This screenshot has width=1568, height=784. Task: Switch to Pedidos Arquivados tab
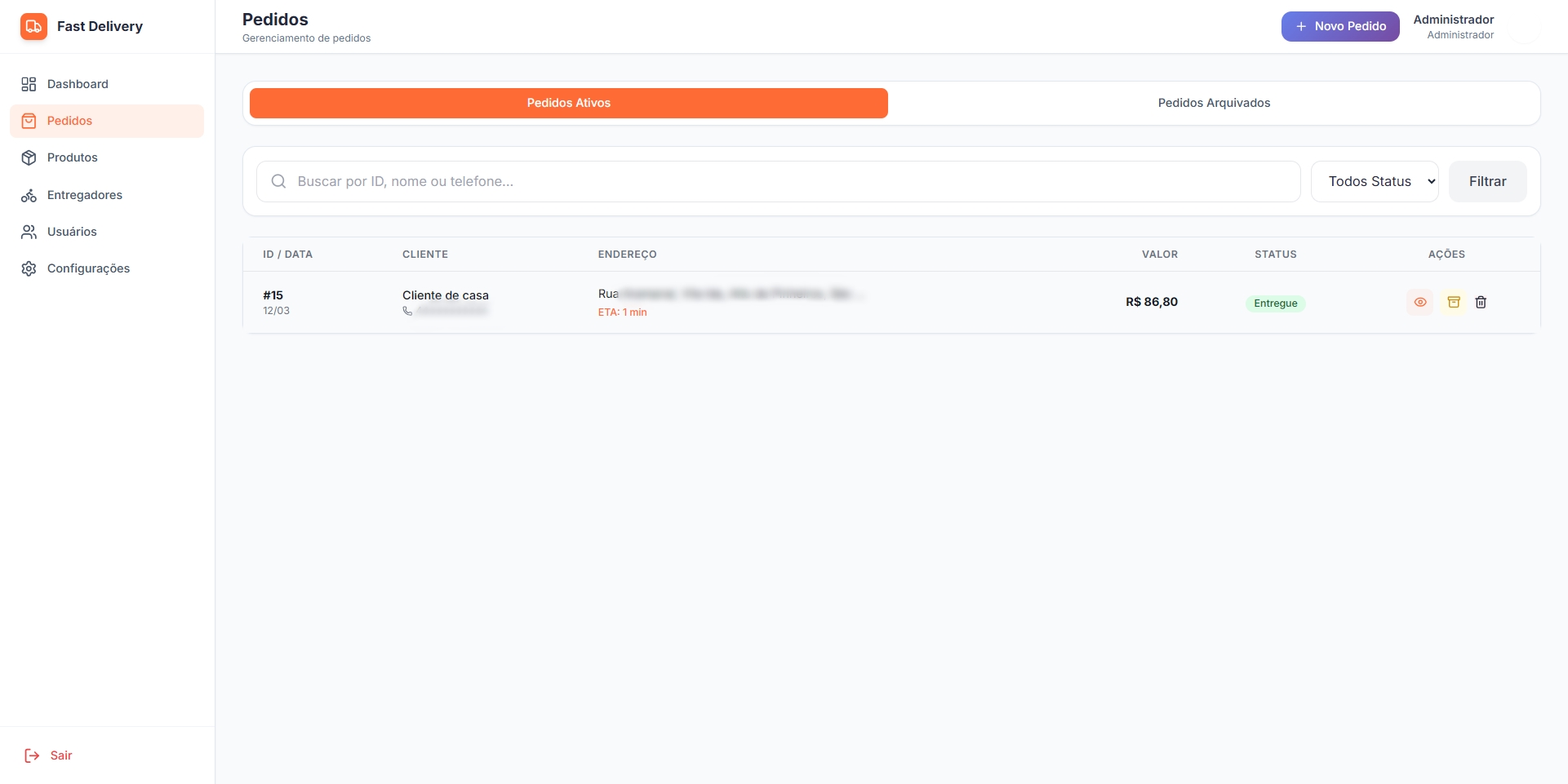[1213, 103]
